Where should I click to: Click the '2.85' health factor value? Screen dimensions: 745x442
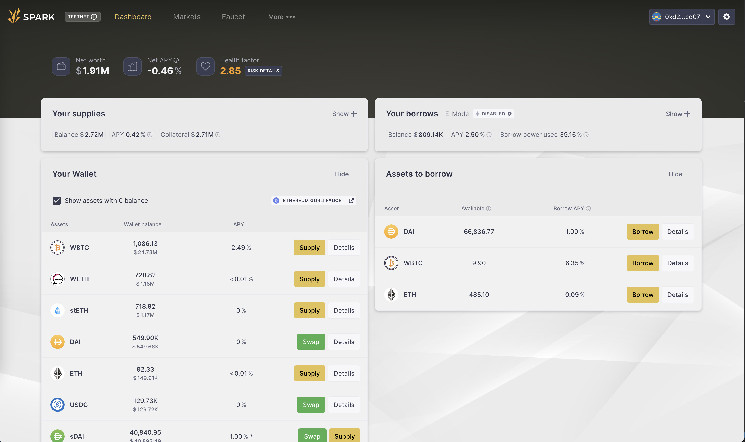click(230, 70)
